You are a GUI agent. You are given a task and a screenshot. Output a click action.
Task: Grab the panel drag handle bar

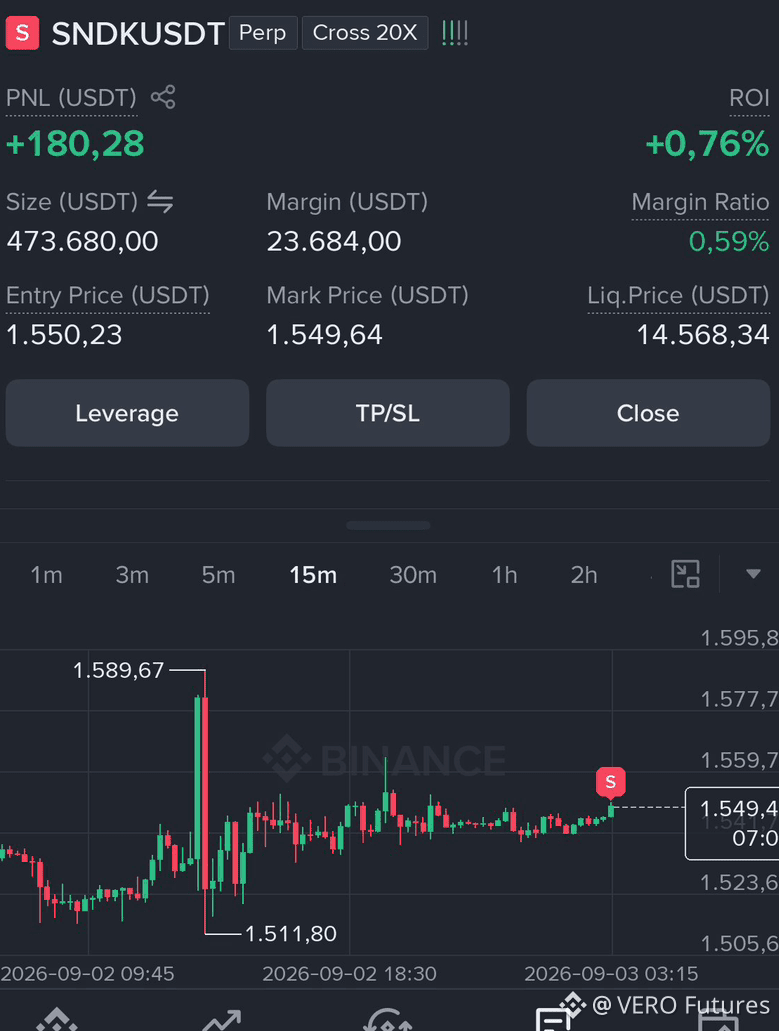388,525
